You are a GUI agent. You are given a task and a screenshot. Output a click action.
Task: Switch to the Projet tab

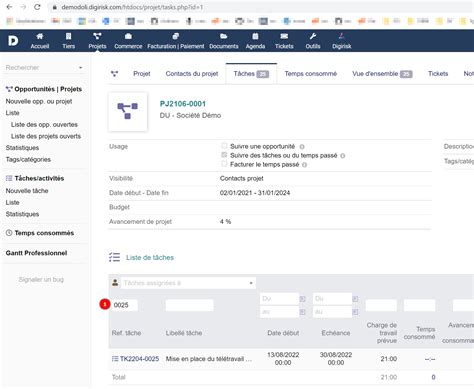[142, 74]
